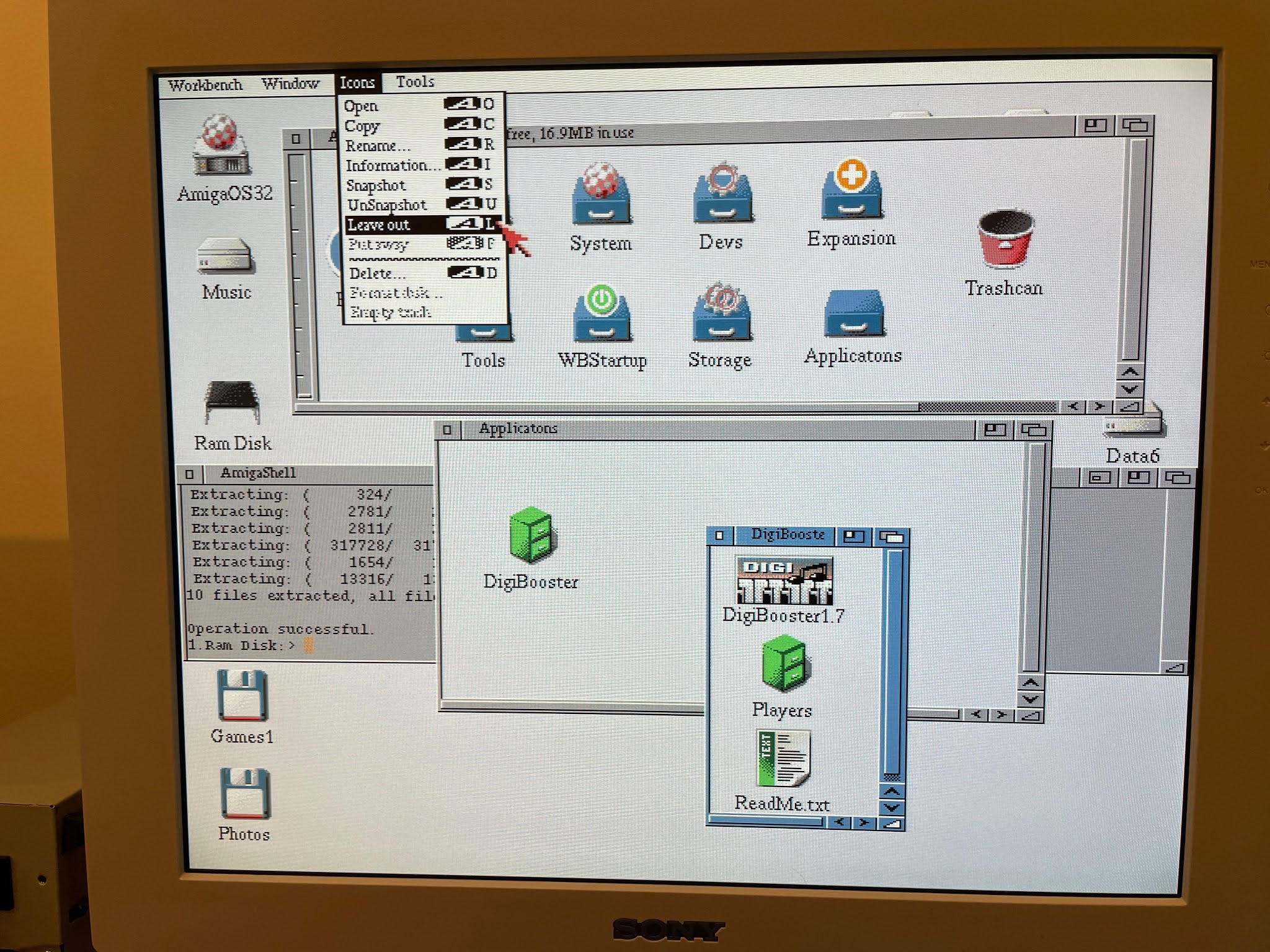Image resolution: width=1270 pixels, height=952 pixels.
Task: Click 'Operation successful.' text in AmigaShell
Action: [280, 628]
